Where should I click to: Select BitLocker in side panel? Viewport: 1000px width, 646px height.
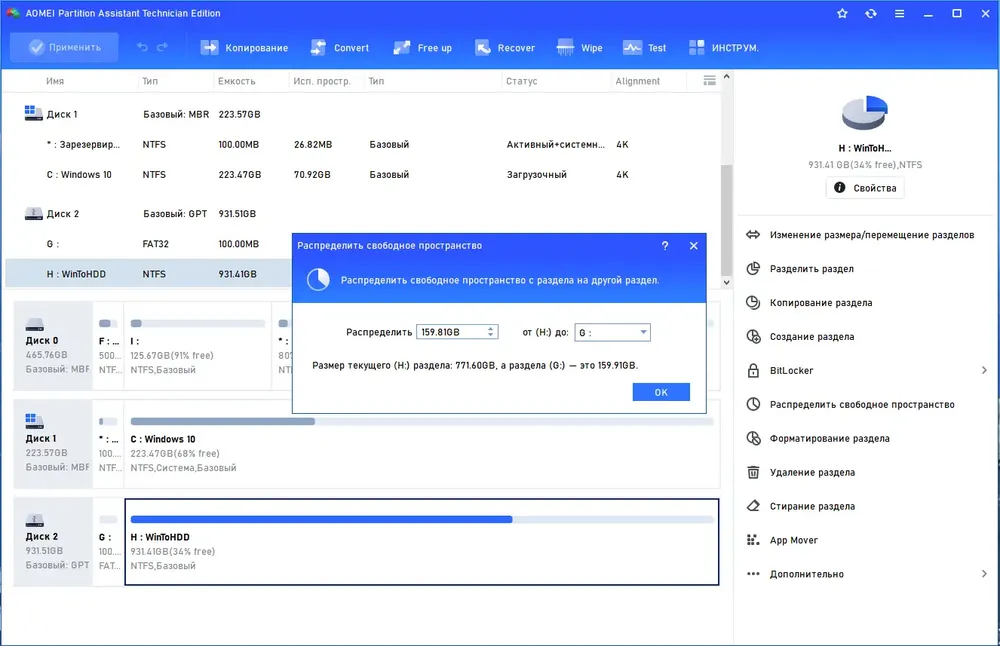coord(791,370)
